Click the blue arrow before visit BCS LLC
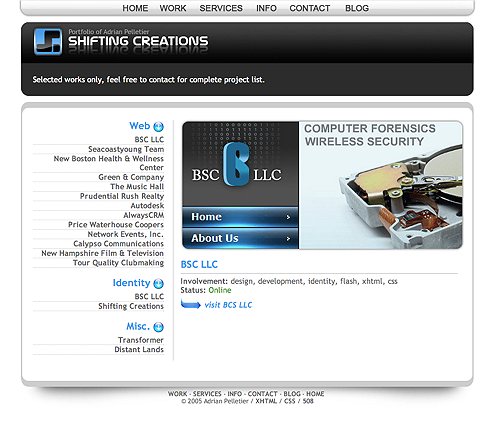This screenshot has height=422, width=500. click(x=190, y=304)
